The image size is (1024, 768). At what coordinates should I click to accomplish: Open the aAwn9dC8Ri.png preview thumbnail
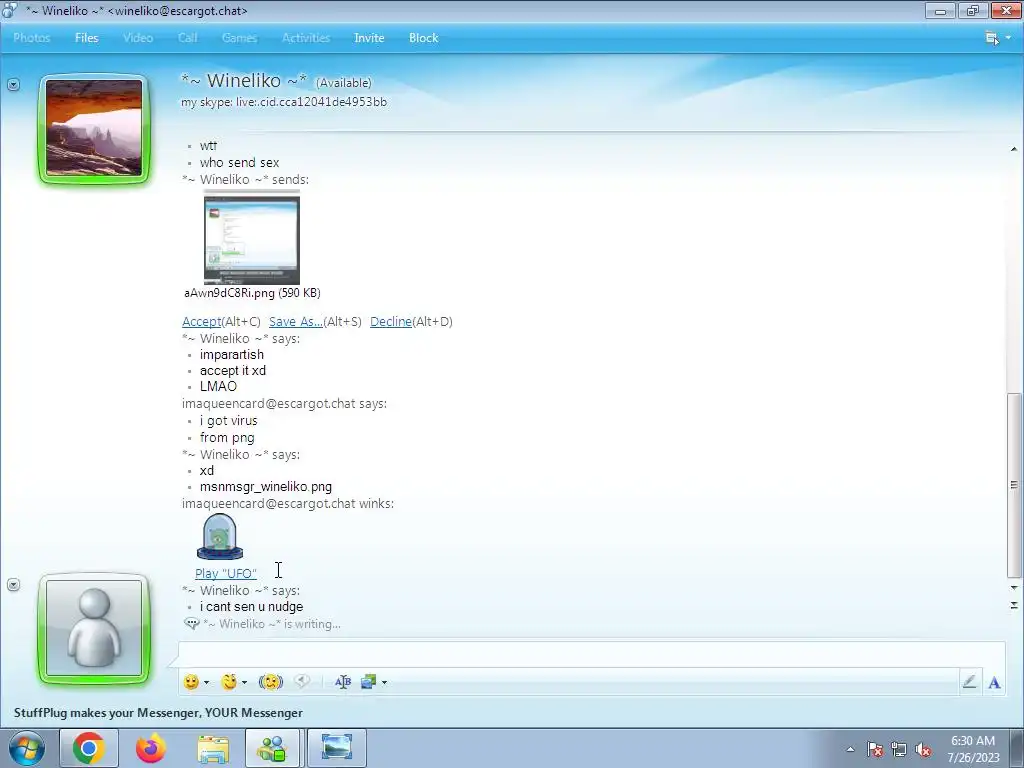pyautogui.click(x=251, y=239)
